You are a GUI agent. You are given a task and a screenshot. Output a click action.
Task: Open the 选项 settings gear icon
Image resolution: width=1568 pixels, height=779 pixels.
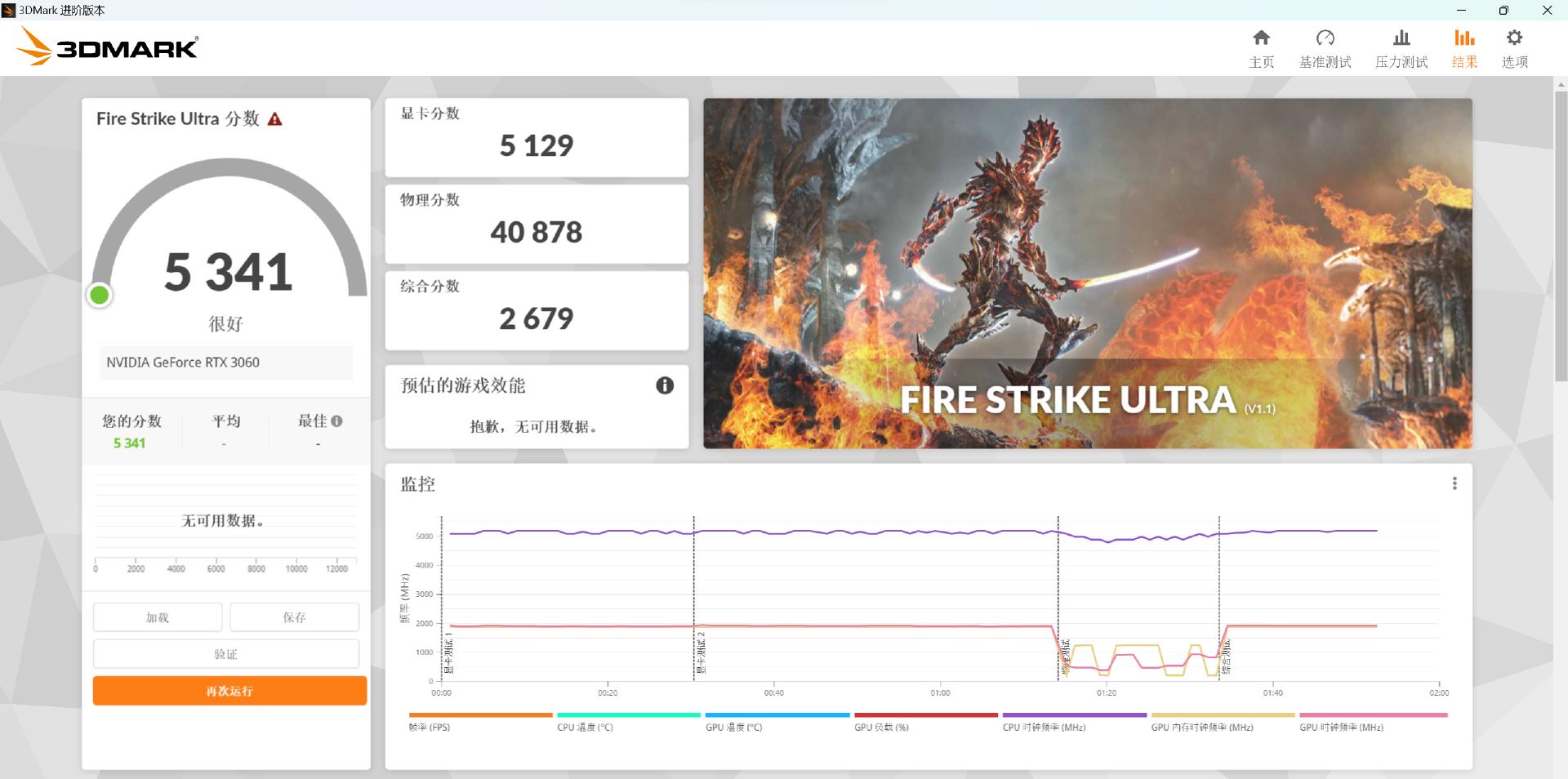point(1515,38)
